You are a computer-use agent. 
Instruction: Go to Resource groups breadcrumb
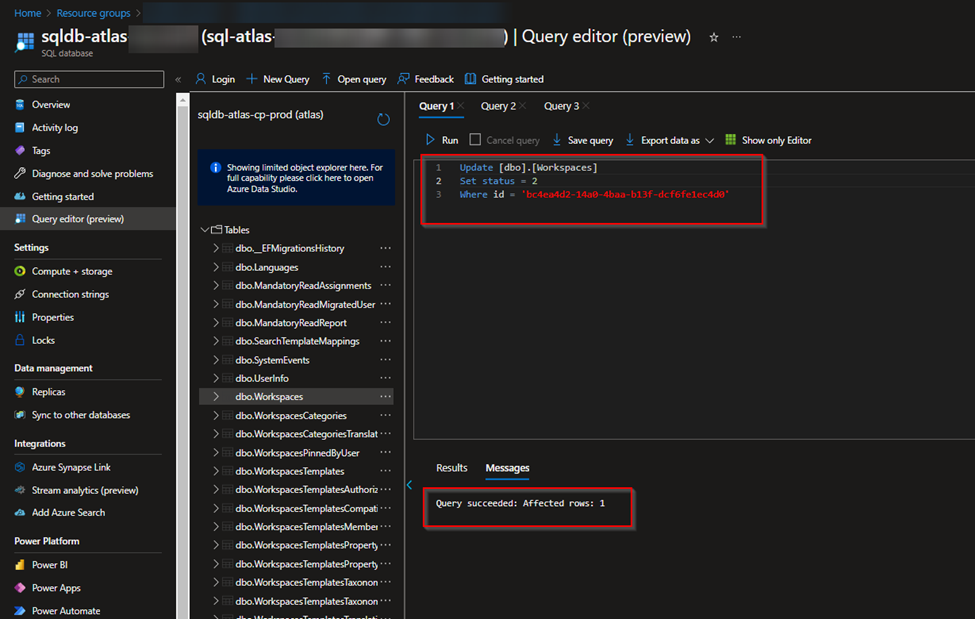click(x=93, y=13)
